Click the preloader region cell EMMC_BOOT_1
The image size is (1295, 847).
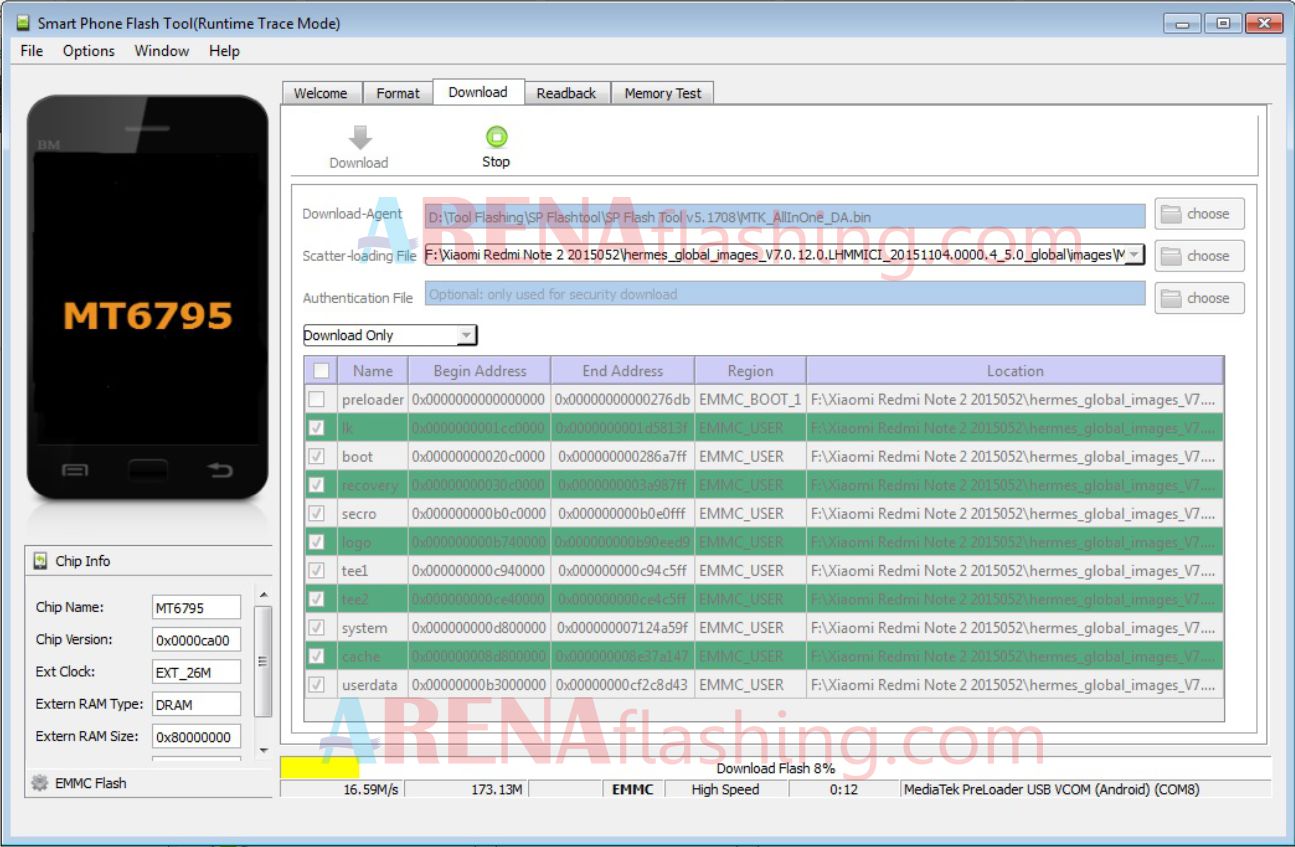751,399
